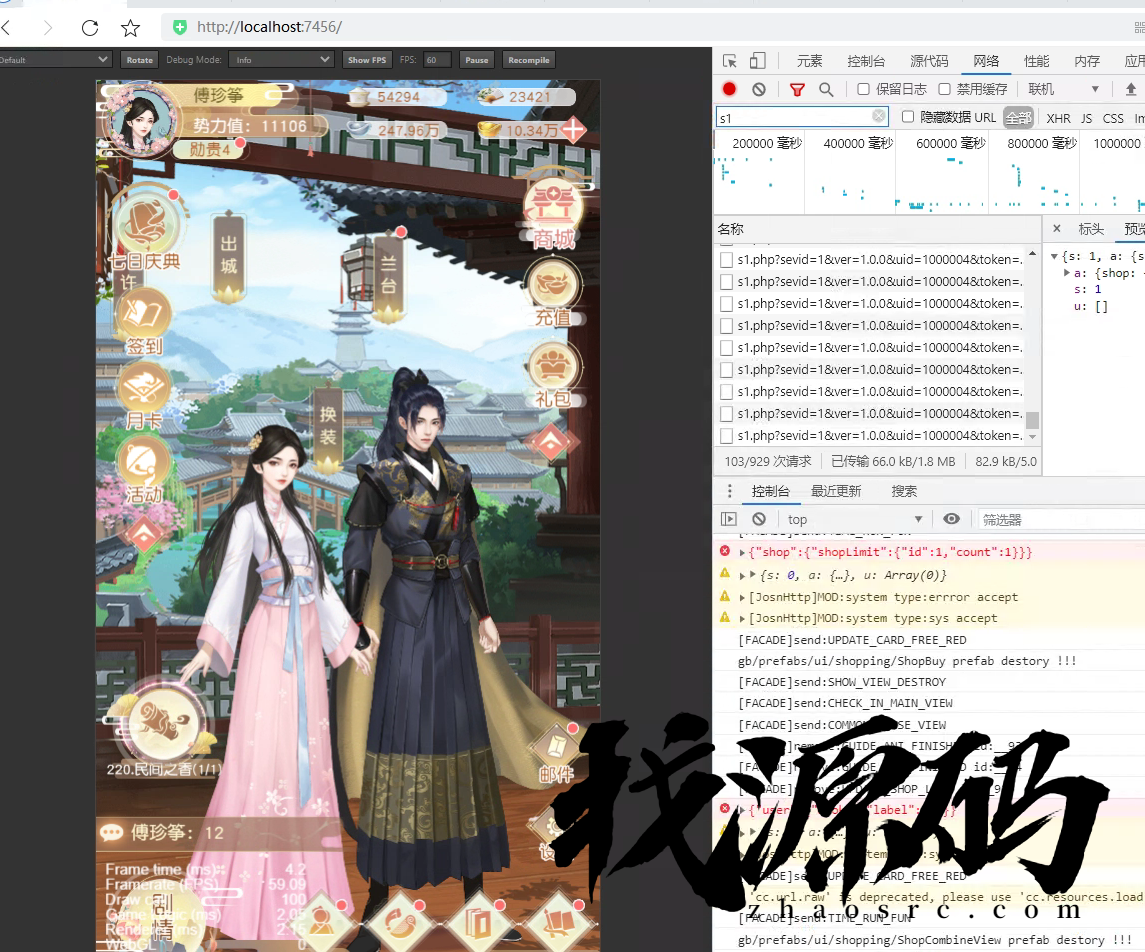This screenshot has height=952, width=1145.
Task: Switch to the 内存 tab
Action: pos(1087,61)
